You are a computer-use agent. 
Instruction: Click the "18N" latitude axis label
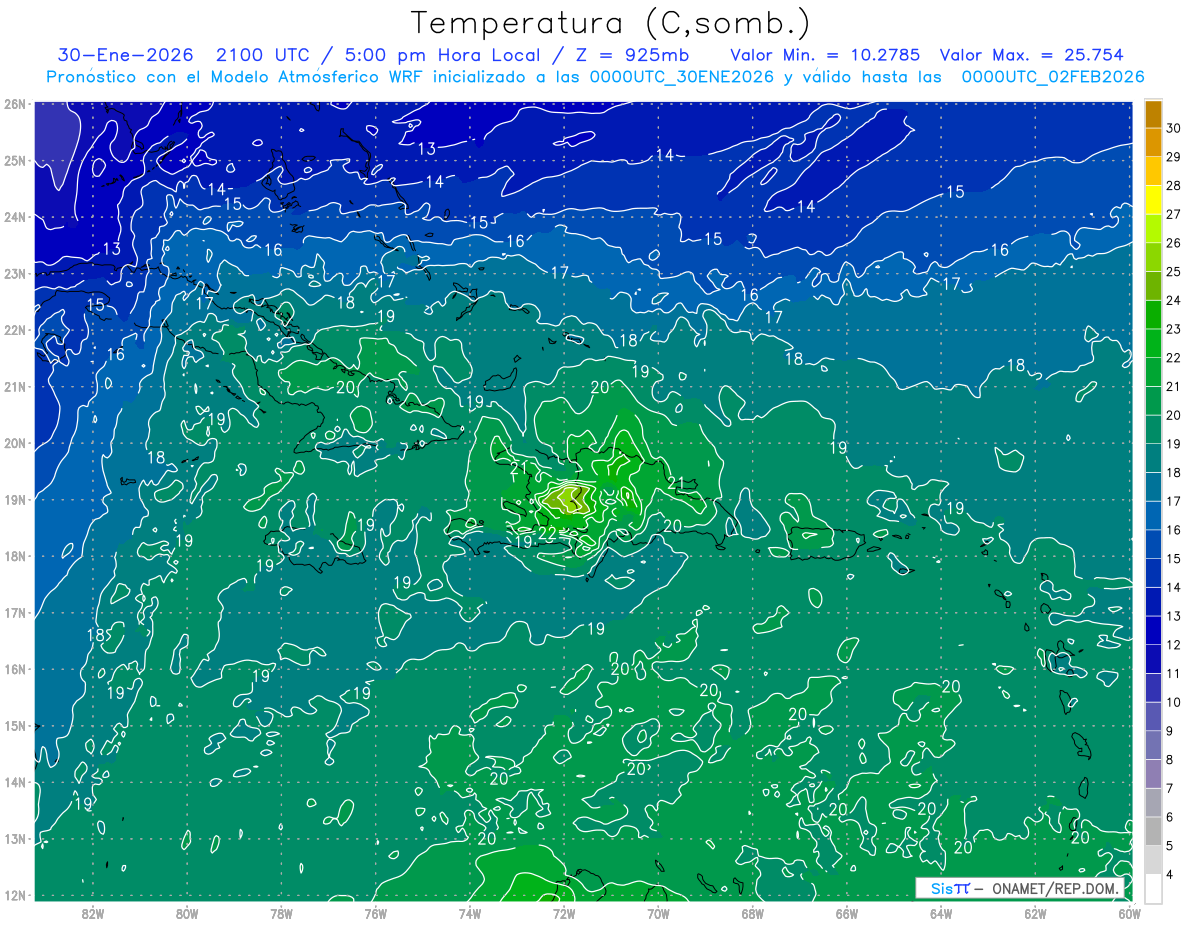tap(15, 556)
